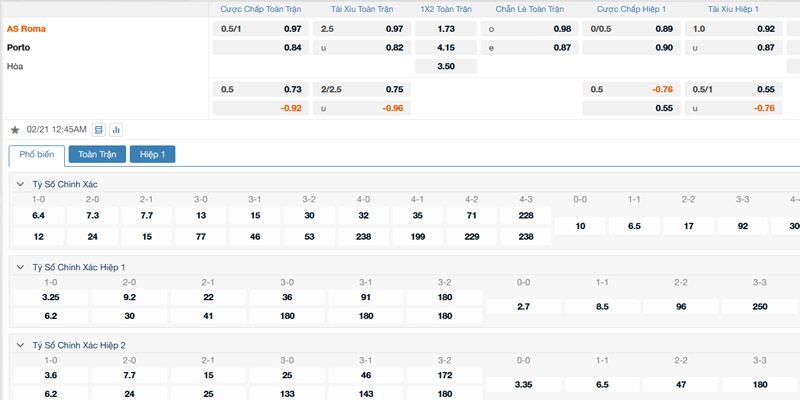The height and width of the screenshot is (400, 800).
Task: Choose odd total goals odds 0.98
Action: pos(530,29)
